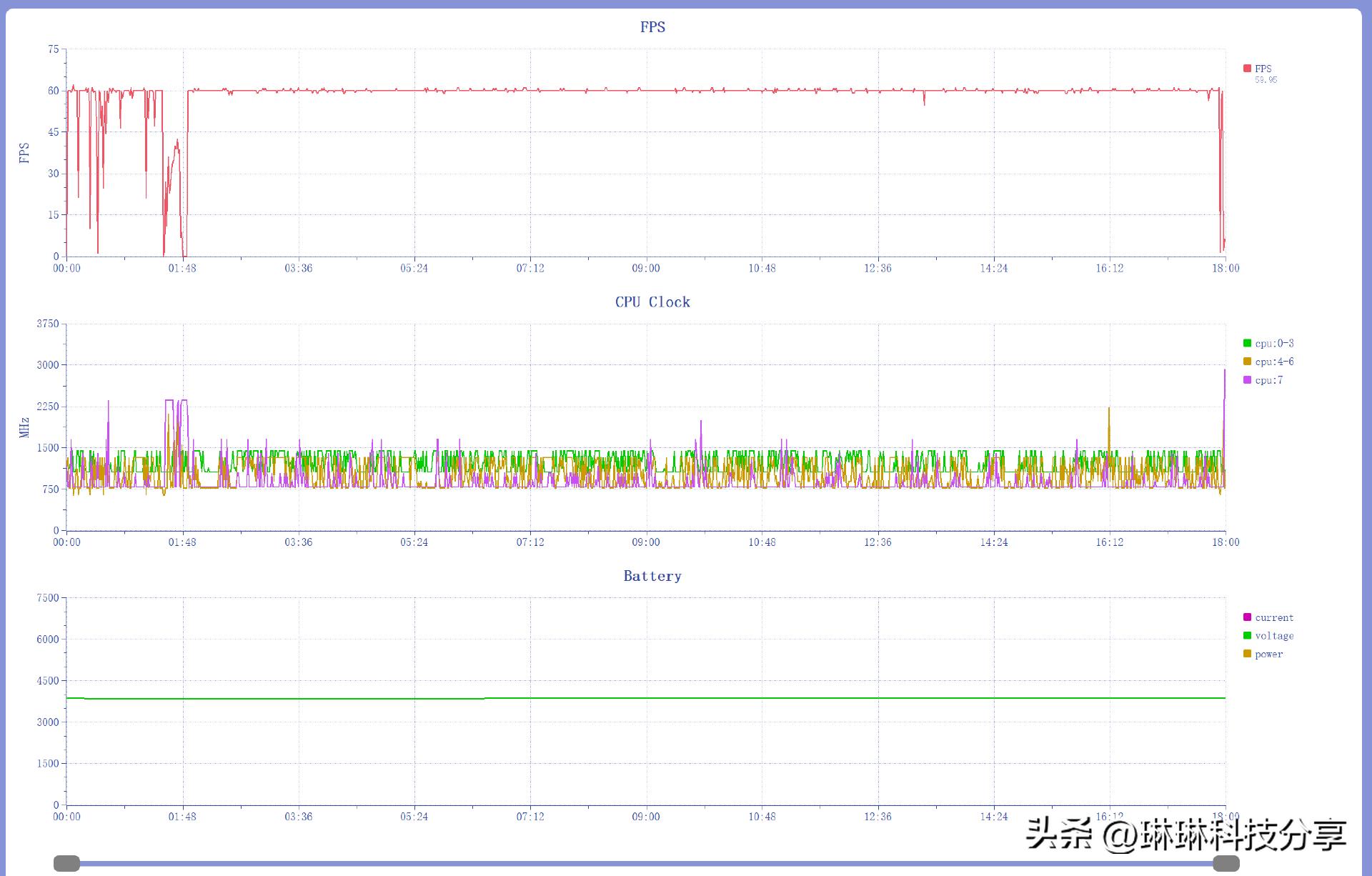Click the MHz axis label
1372x876 pixels.
(x=24, y=427)
